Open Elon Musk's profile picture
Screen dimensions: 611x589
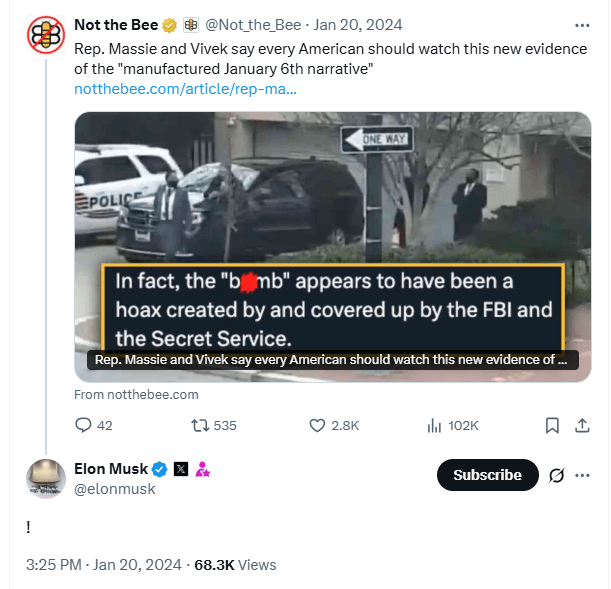click(45, 478)
